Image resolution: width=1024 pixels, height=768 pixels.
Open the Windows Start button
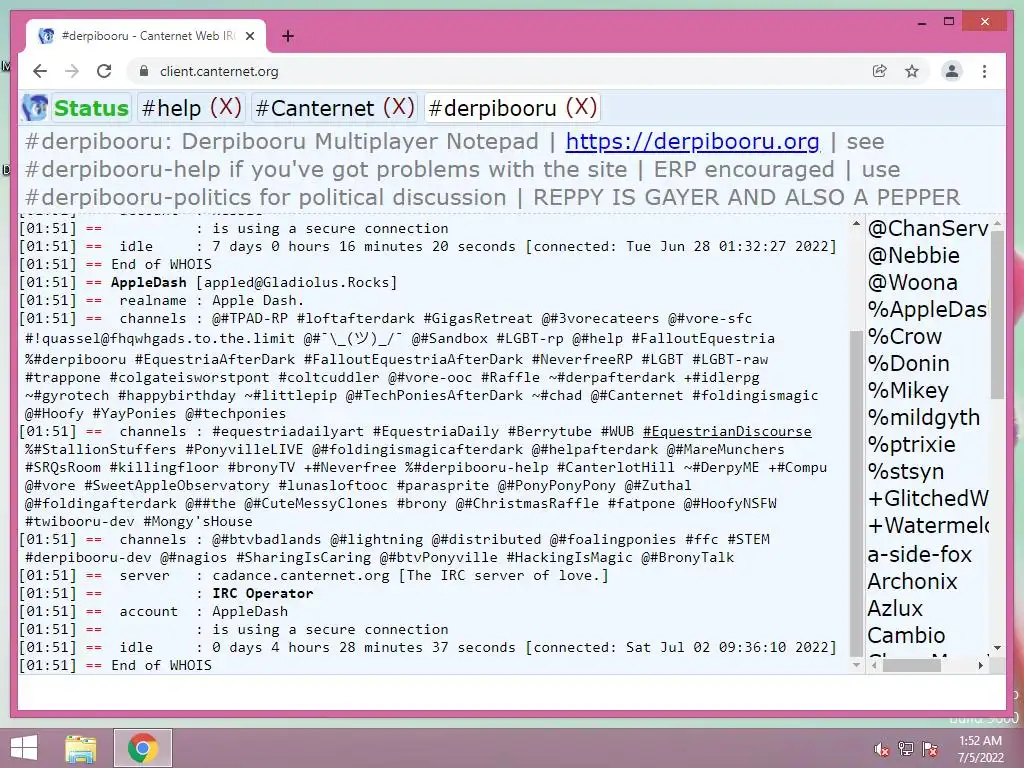pyautogui.click(x=24, y=748)
